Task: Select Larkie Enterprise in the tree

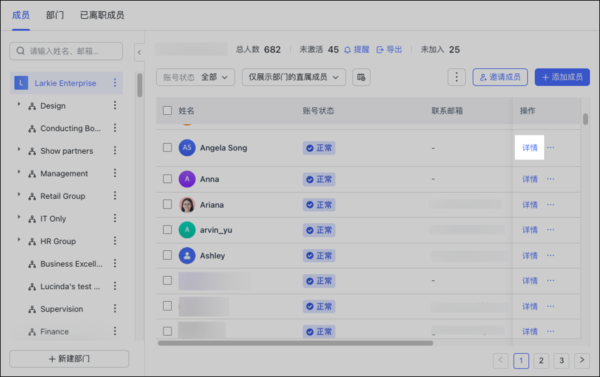Action: pos(66,83)
